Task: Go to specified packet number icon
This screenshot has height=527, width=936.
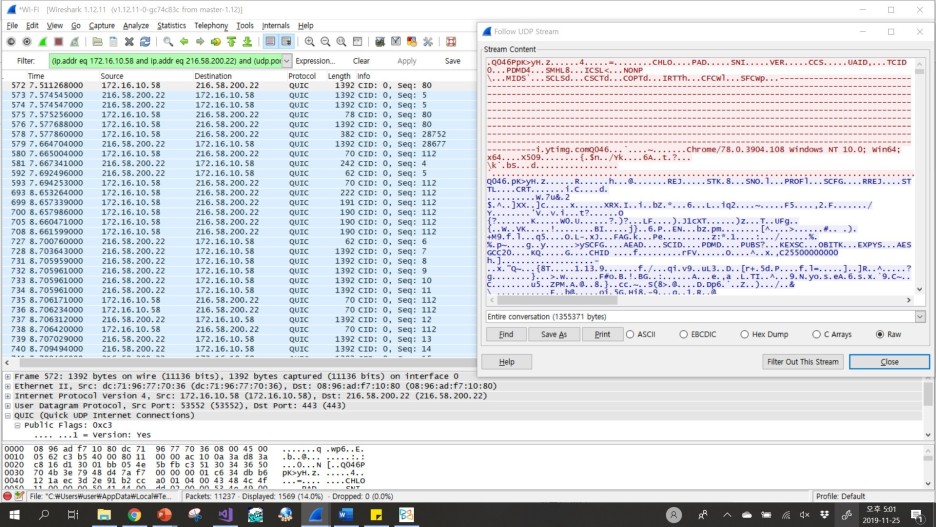Action: 215,42
